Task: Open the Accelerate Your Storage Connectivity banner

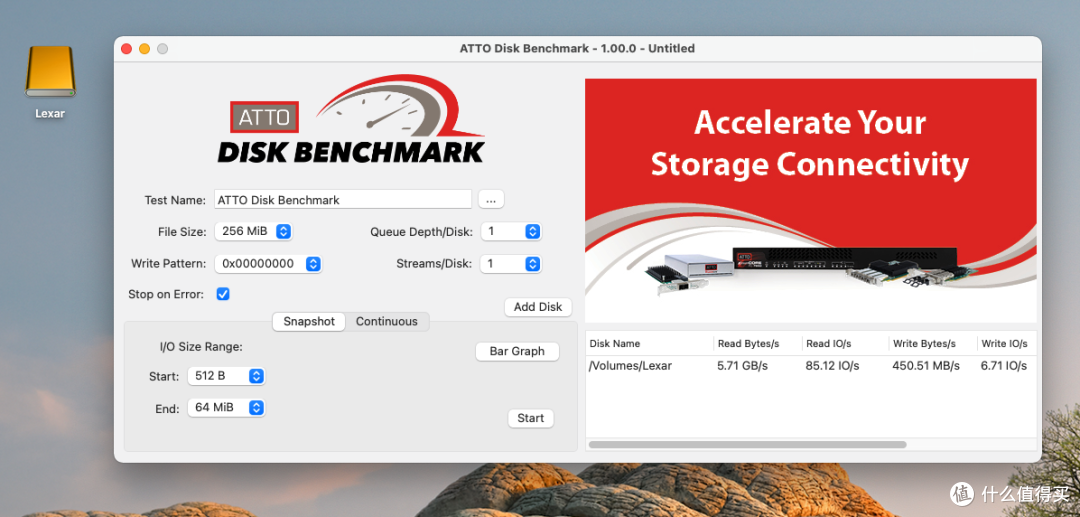Action: tap(811, 200)
